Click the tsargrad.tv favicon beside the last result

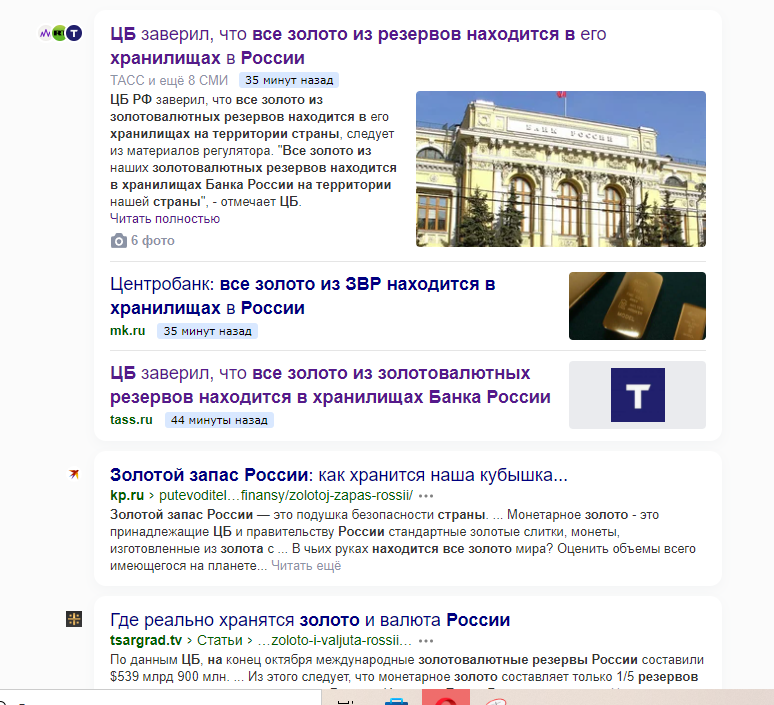point(74,619)
